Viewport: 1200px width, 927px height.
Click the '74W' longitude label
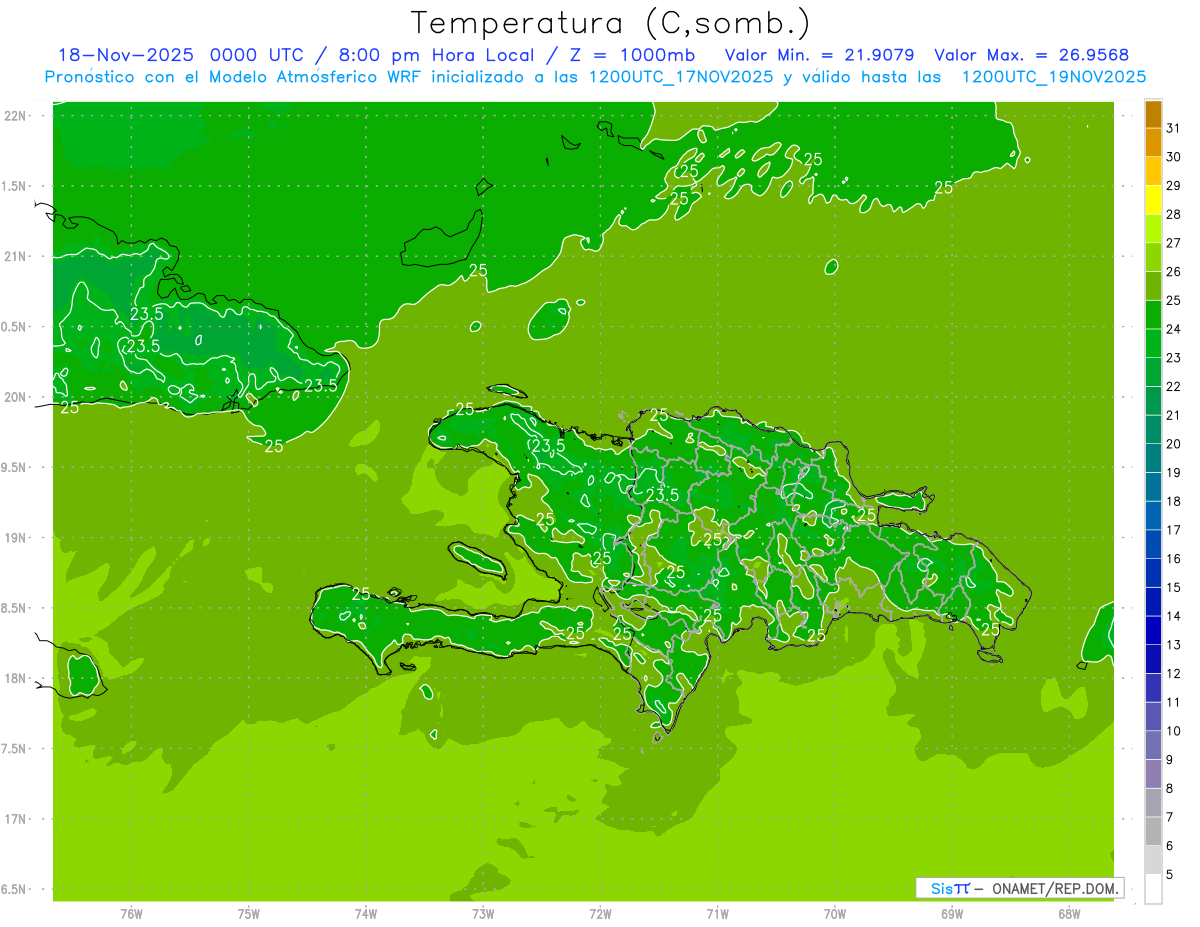point(366,914)
